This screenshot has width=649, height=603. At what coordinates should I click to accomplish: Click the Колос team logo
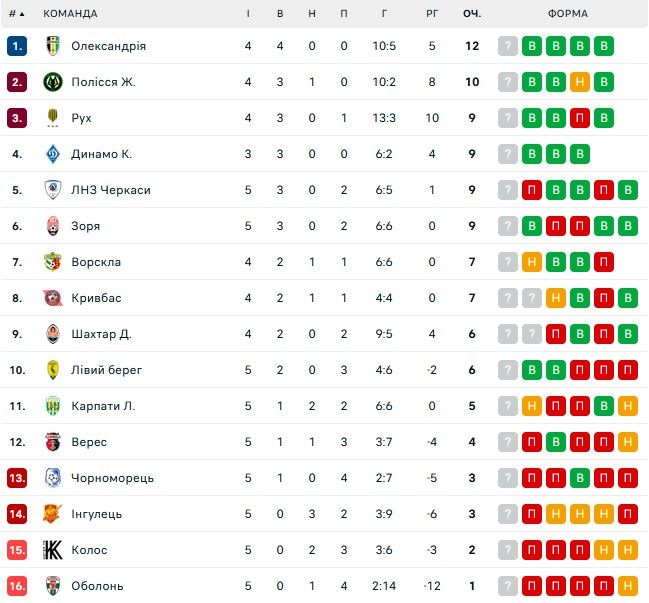pyautogui.click(x=53, y=550)
